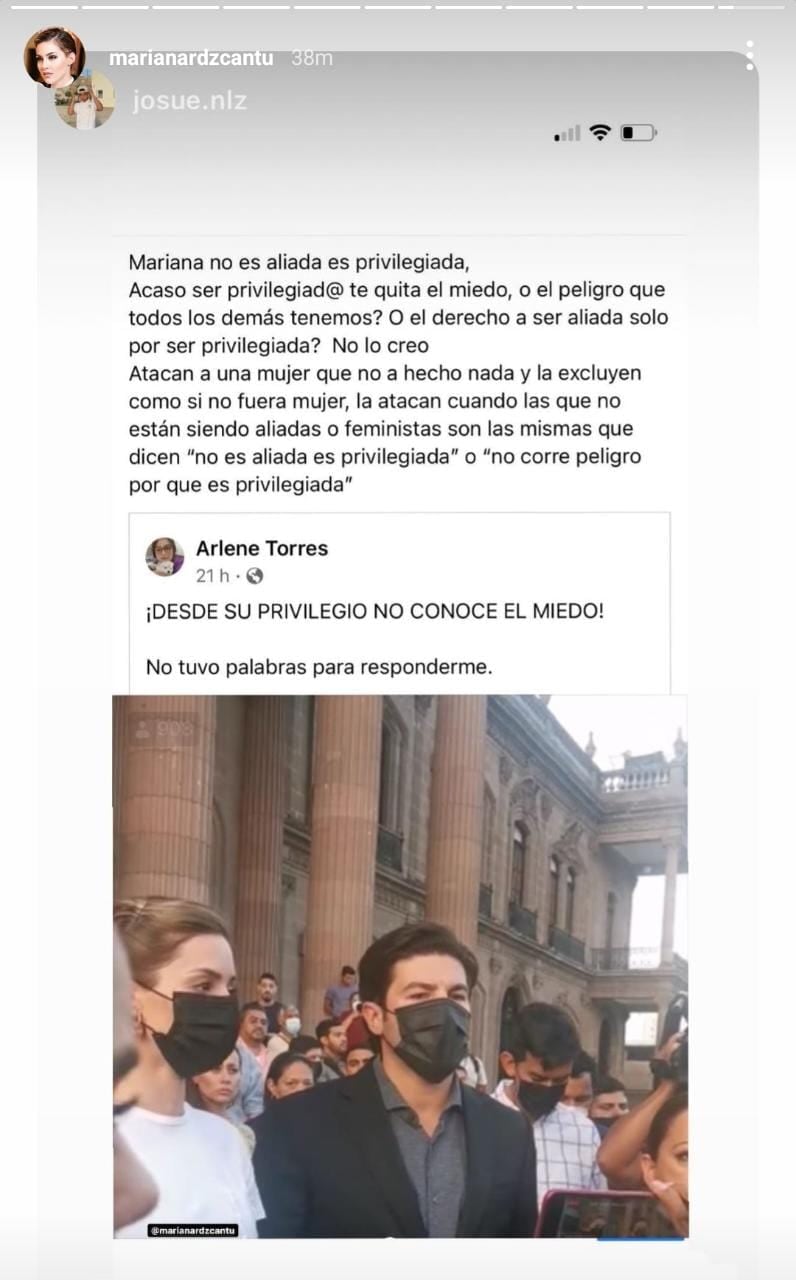Click the Wi-Fi status icon
This screenshot has width=796, height=1280.
(600, 132)
